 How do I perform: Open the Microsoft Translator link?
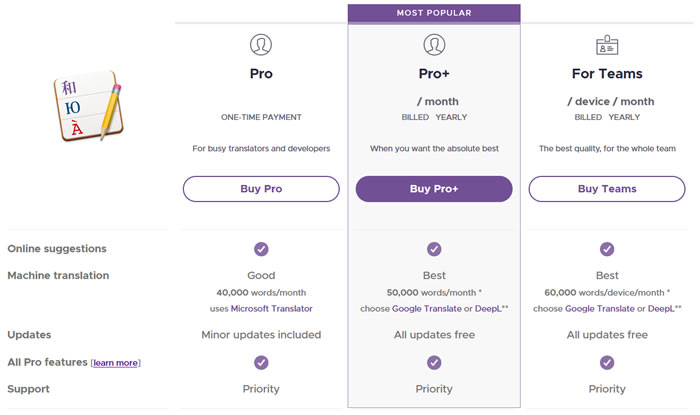pos(271,308)
